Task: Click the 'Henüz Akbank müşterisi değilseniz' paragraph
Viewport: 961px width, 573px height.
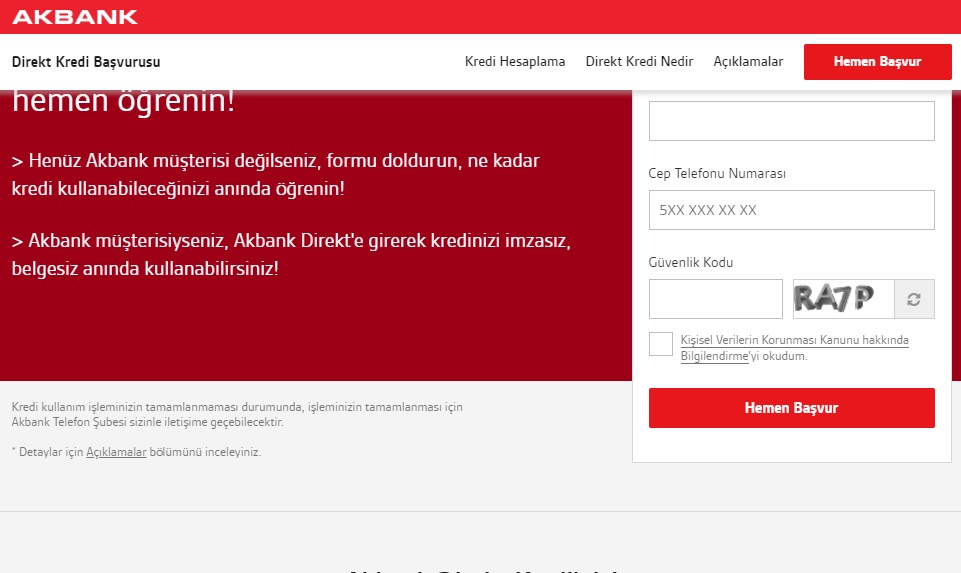Action: 276,175
